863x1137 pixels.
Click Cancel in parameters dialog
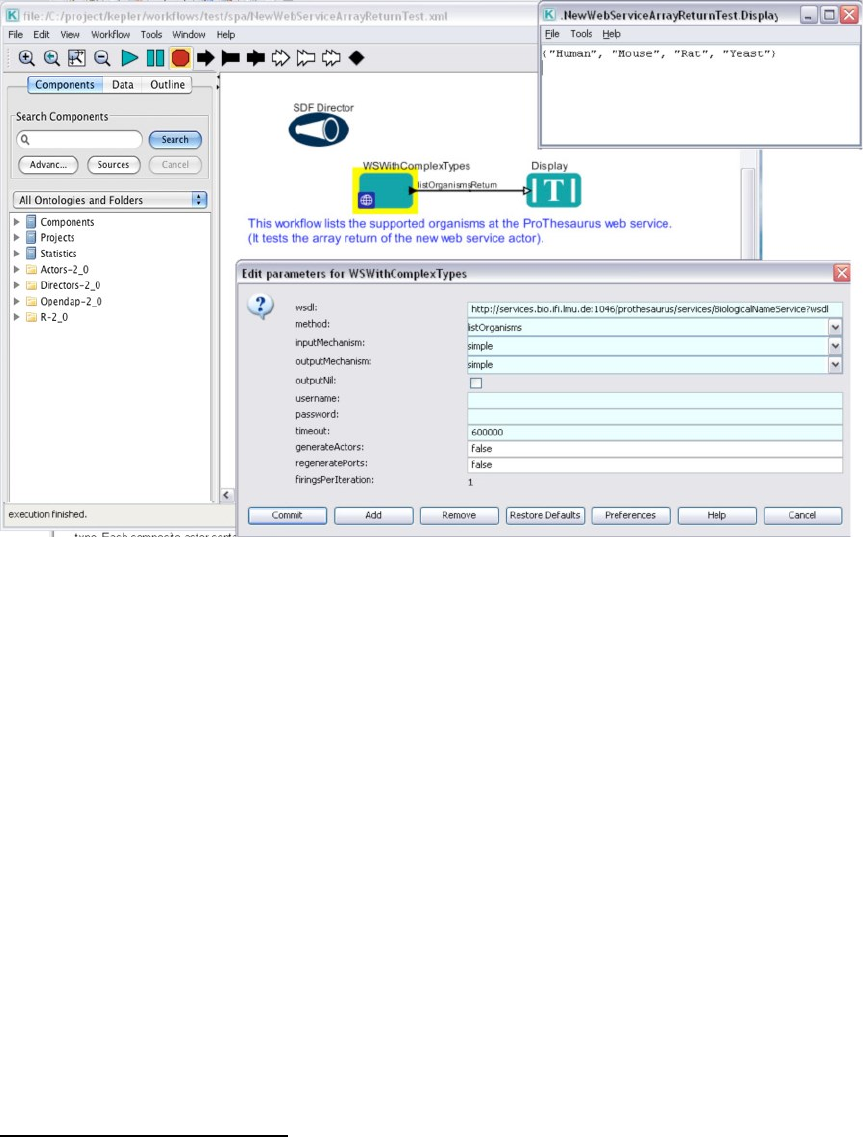[803, 516]
